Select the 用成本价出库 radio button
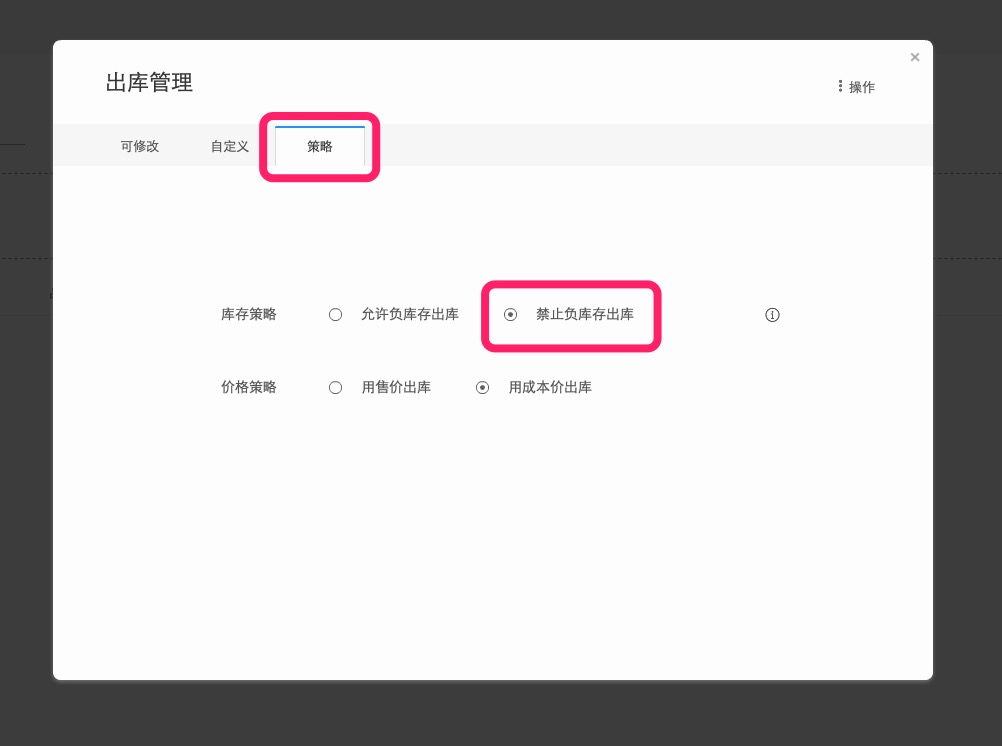Viewport: 1002px width, 746px height. point(483,387)
